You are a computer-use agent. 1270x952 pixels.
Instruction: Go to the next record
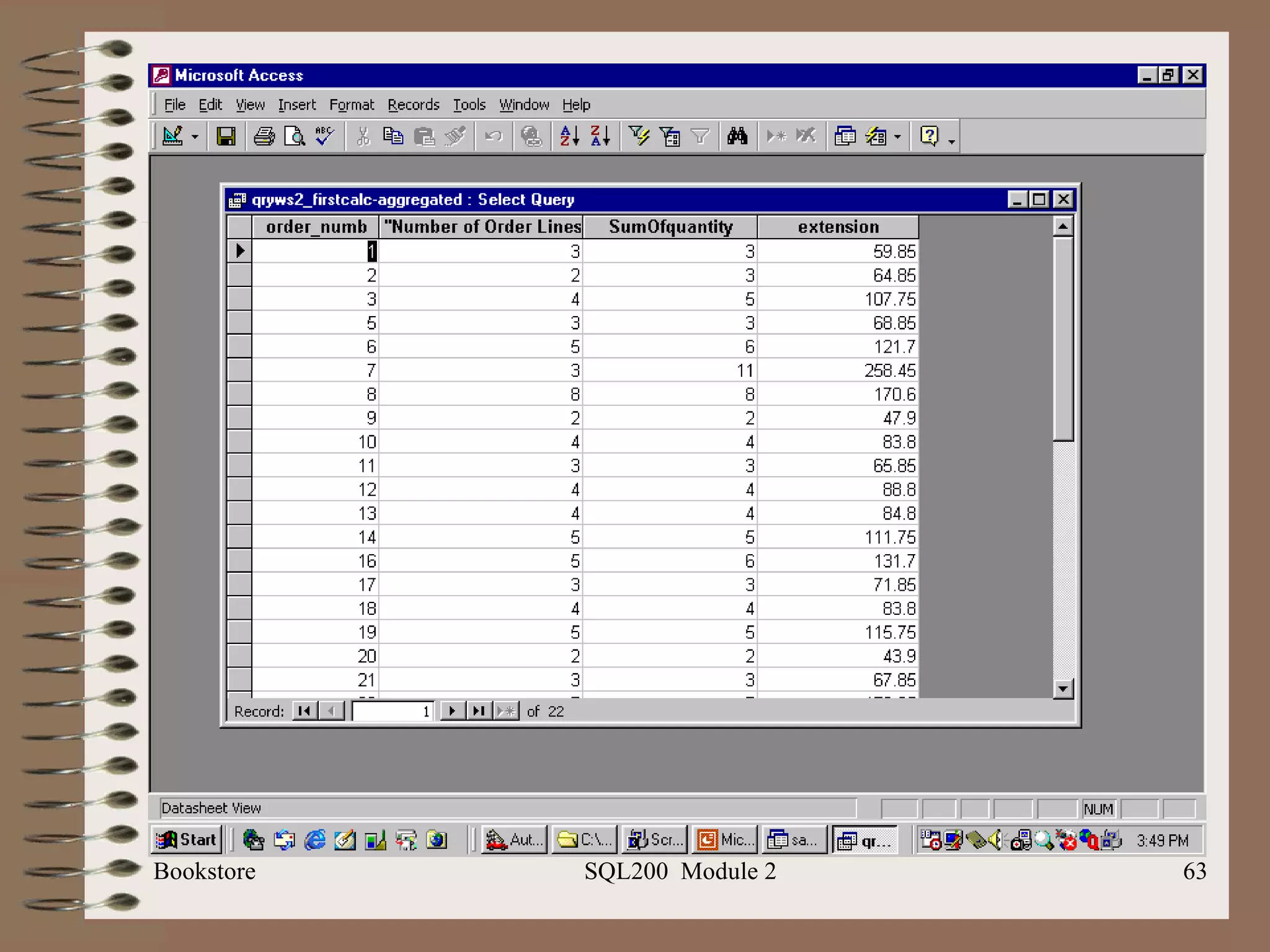point(452,711)
